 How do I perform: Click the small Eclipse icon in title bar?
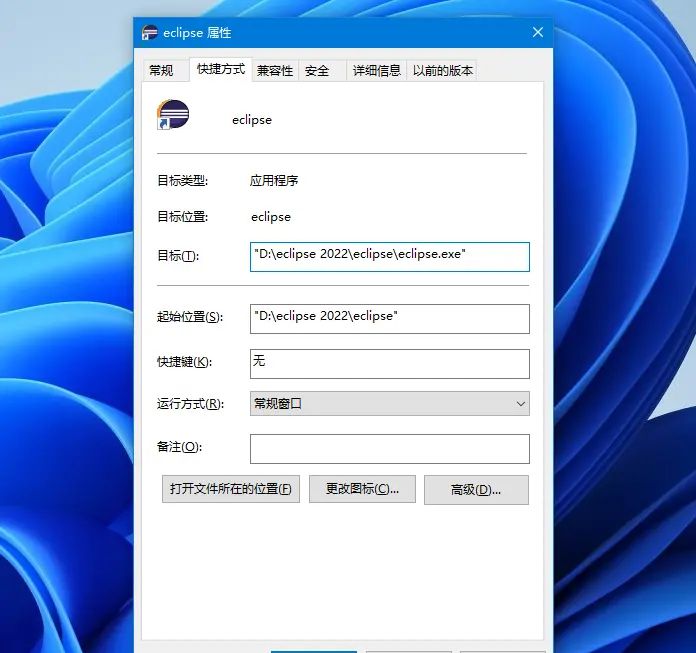click(x=149, y=33)
